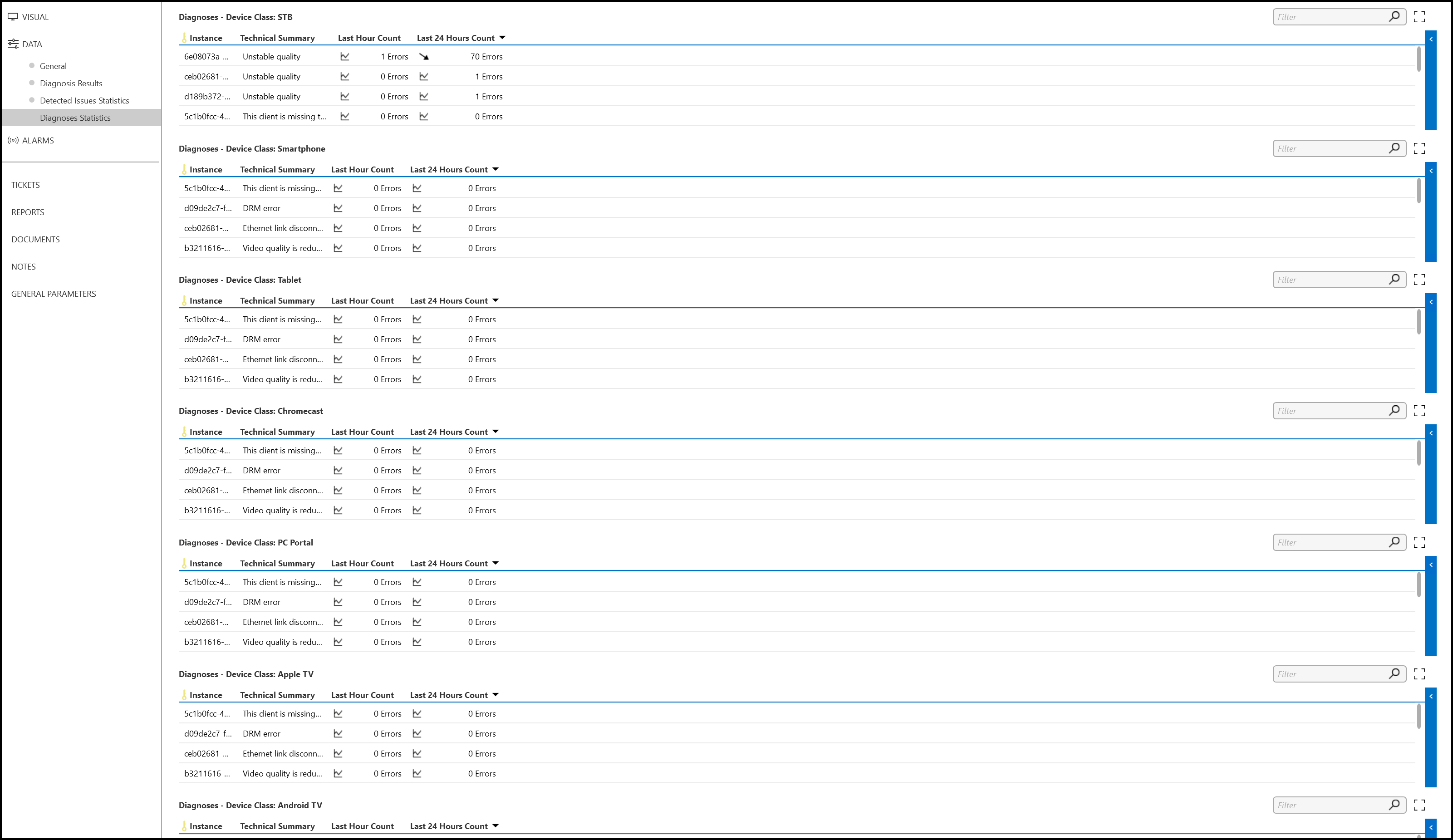Select 'b3211616-...' instance in Chromecast table

coord(207,510)
